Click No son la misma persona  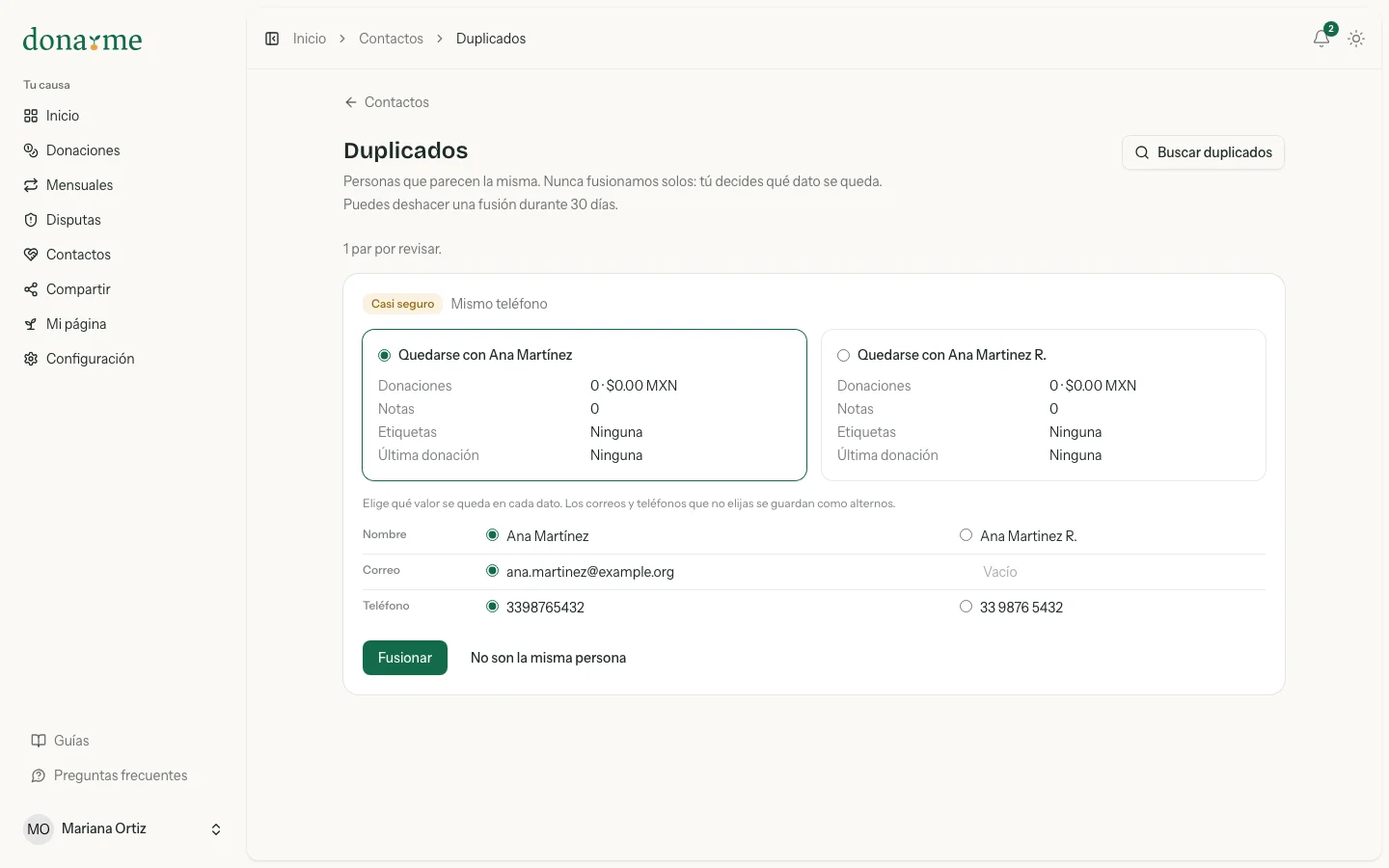pos(548,658)
